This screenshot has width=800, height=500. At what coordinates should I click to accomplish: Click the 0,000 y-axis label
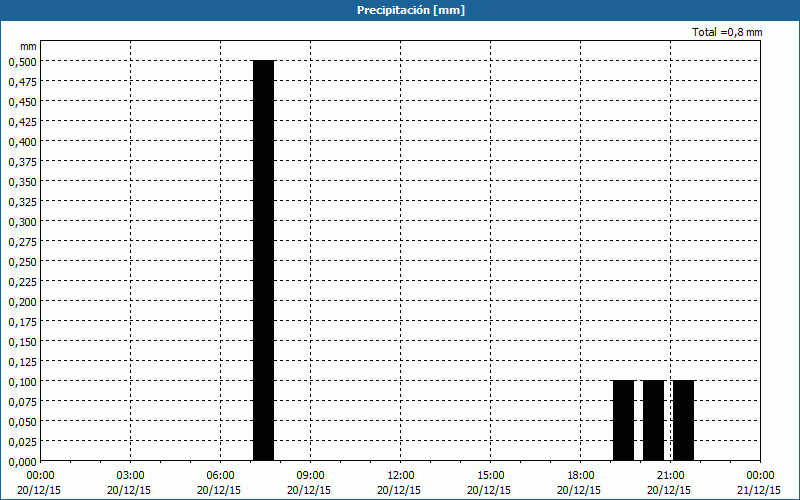[22, 462]
